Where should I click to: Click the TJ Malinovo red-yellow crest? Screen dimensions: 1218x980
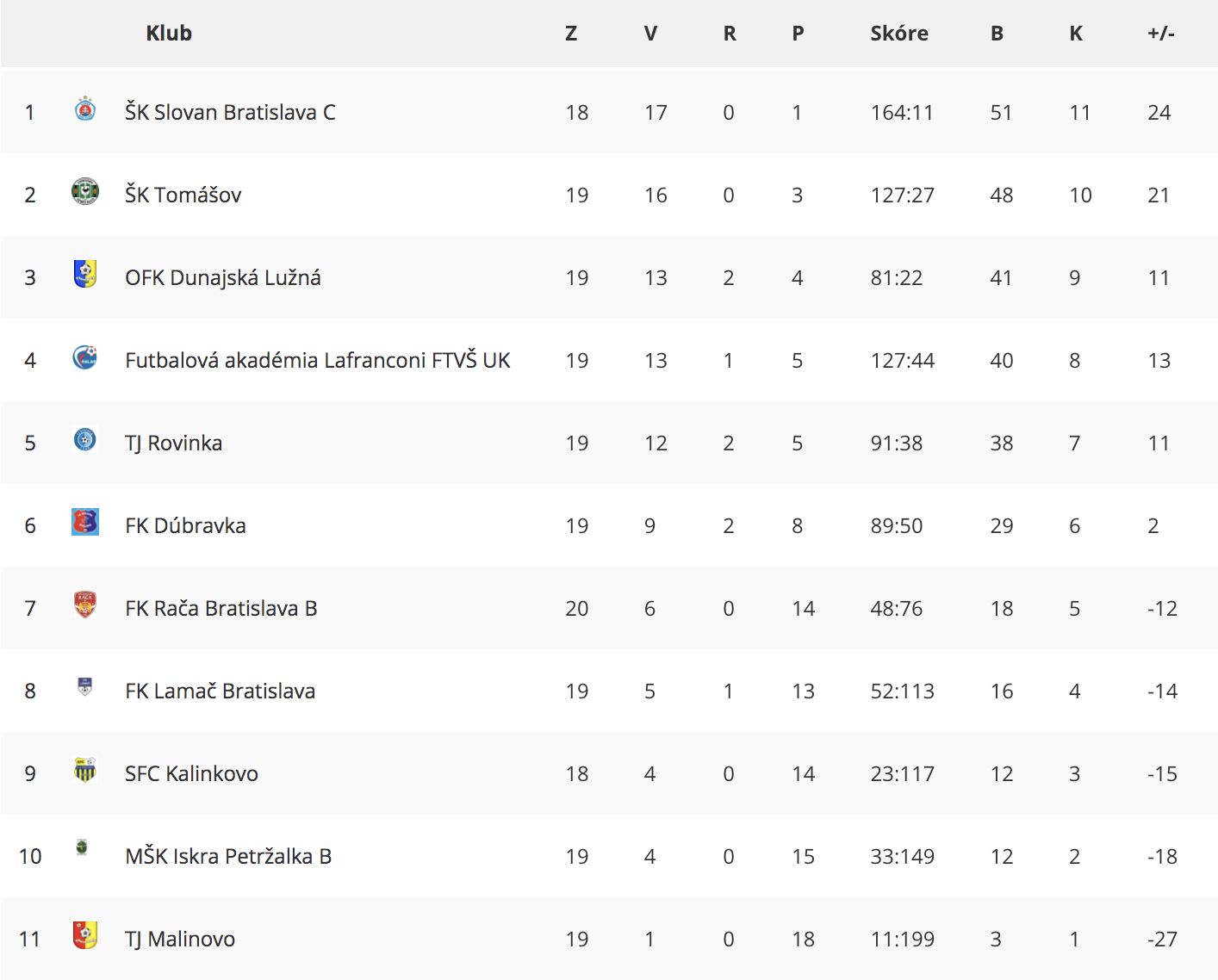84,935
